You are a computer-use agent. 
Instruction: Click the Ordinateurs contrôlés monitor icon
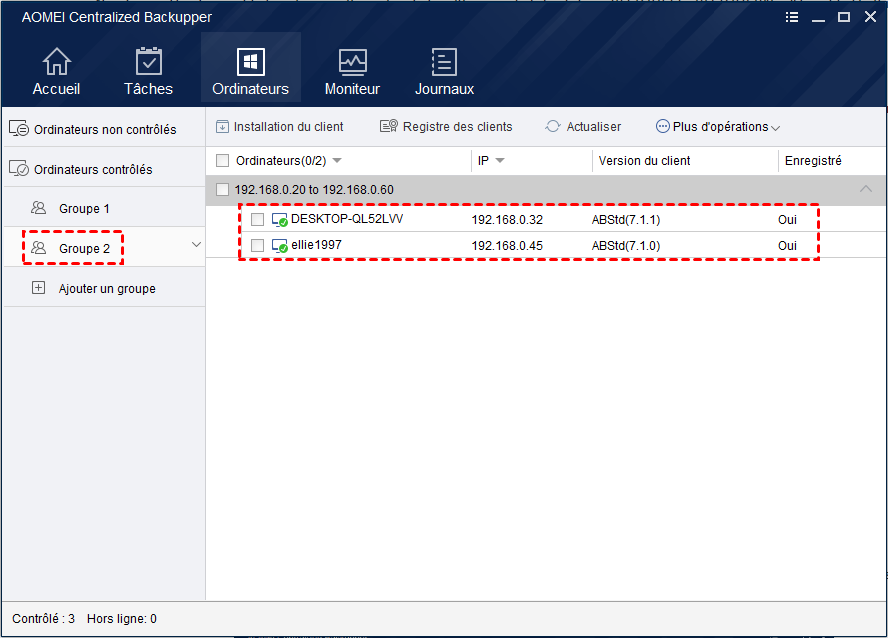(x=19, y=168)
